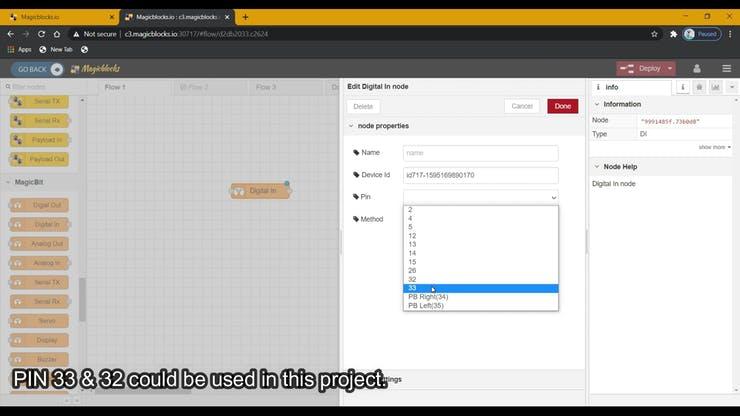Open the debug messages sidebar icon

(699, 87)
